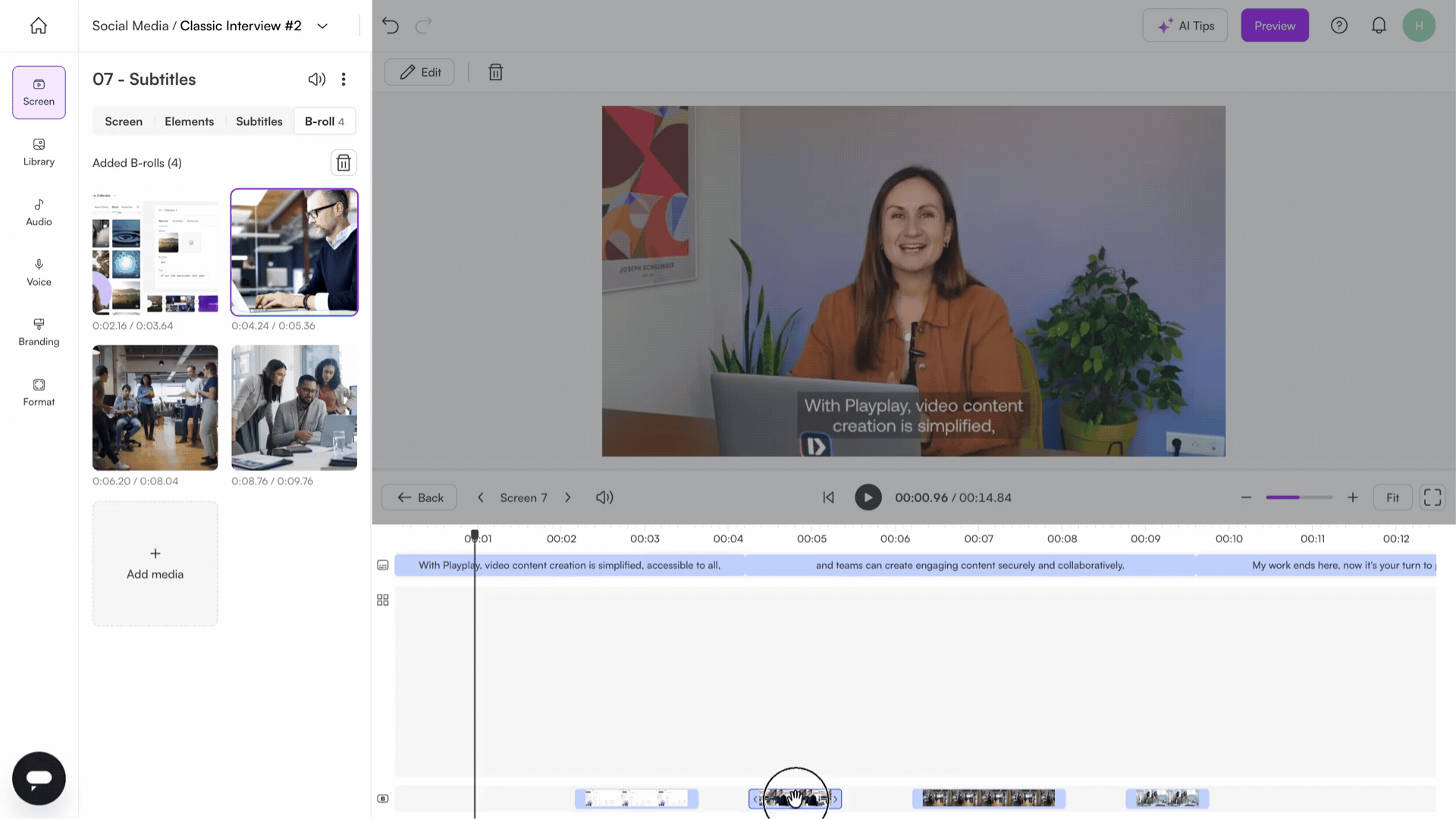Play the video with play button
The image size is (1456, 819).
click(x=868, y=497)
